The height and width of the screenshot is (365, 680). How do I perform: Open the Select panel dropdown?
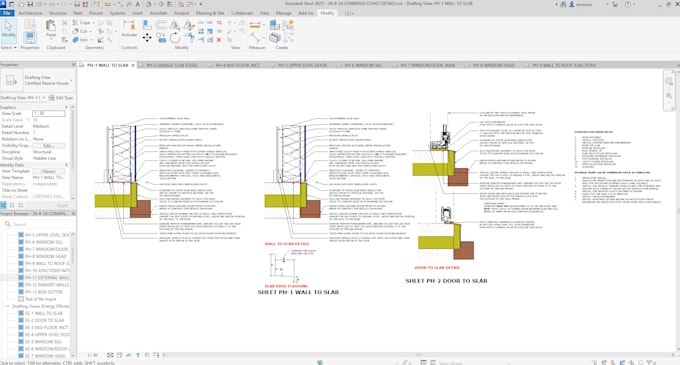point(9,48)
